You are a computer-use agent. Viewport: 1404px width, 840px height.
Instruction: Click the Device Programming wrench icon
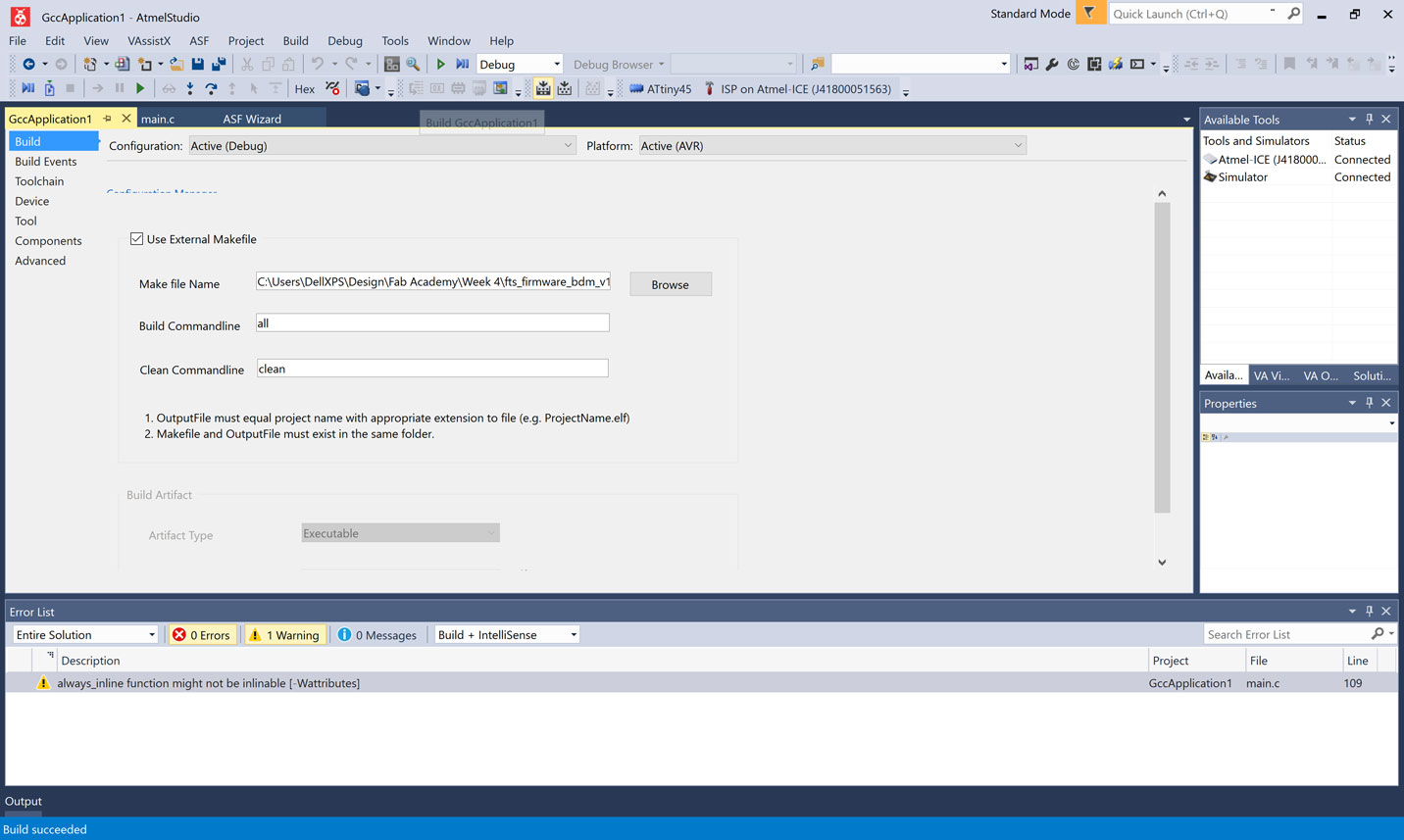1052,64
